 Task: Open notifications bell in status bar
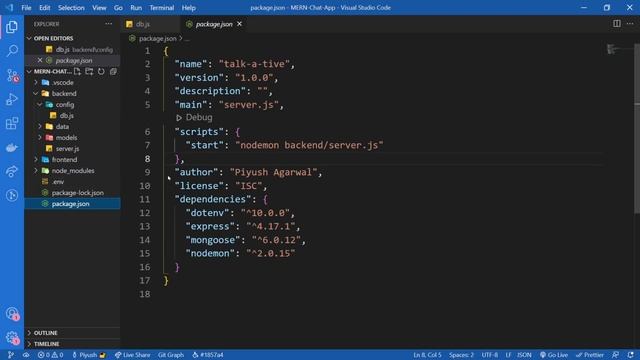pyautogui.click(x=631, y=355)
